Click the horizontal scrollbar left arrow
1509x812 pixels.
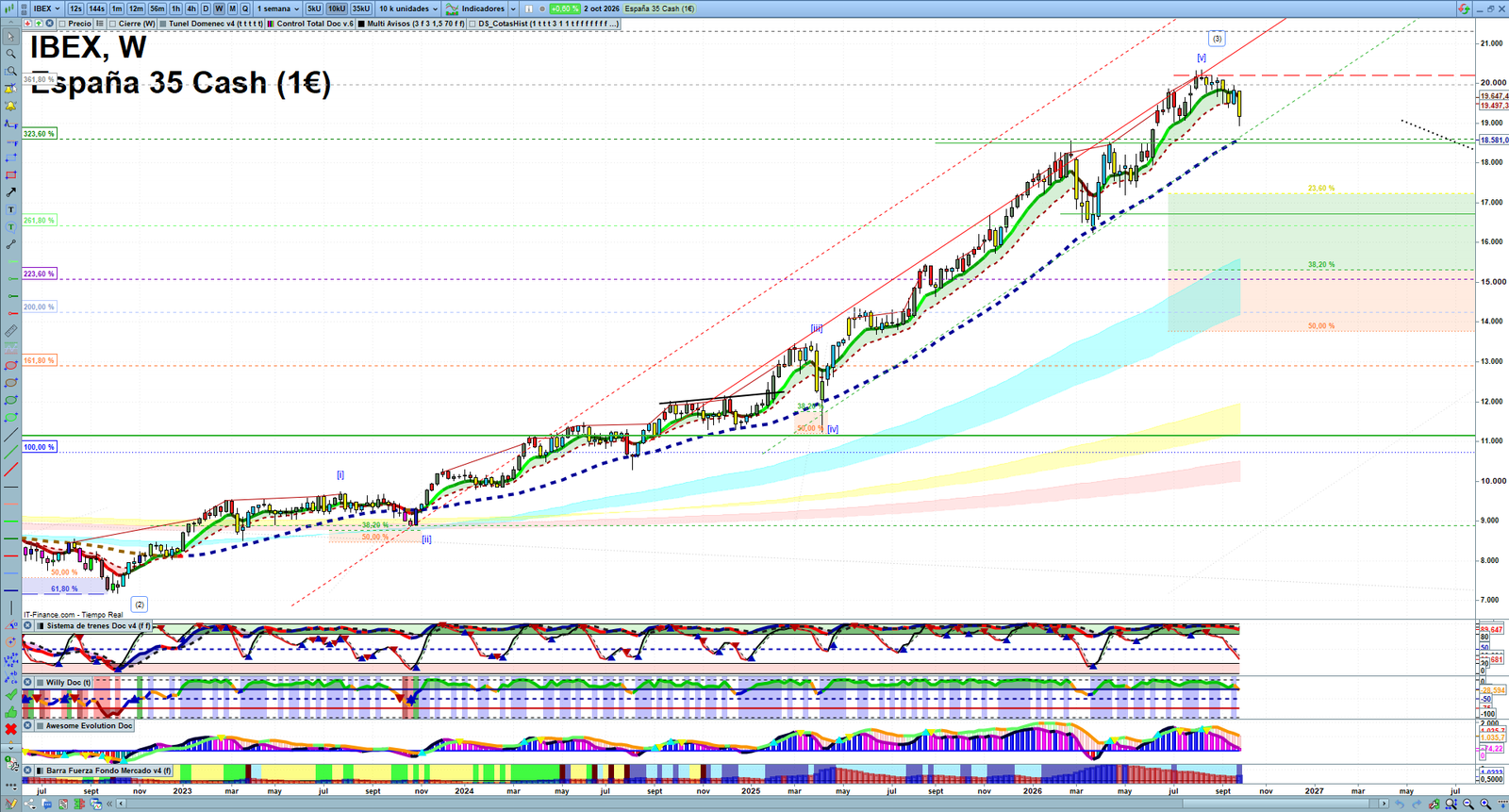(x=121, y=804)
